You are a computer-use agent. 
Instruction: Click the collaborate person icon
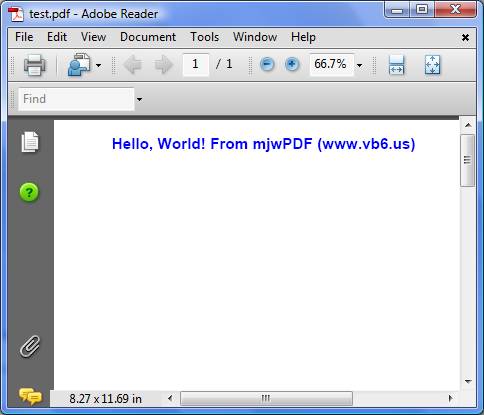click(x=79, y=65)
